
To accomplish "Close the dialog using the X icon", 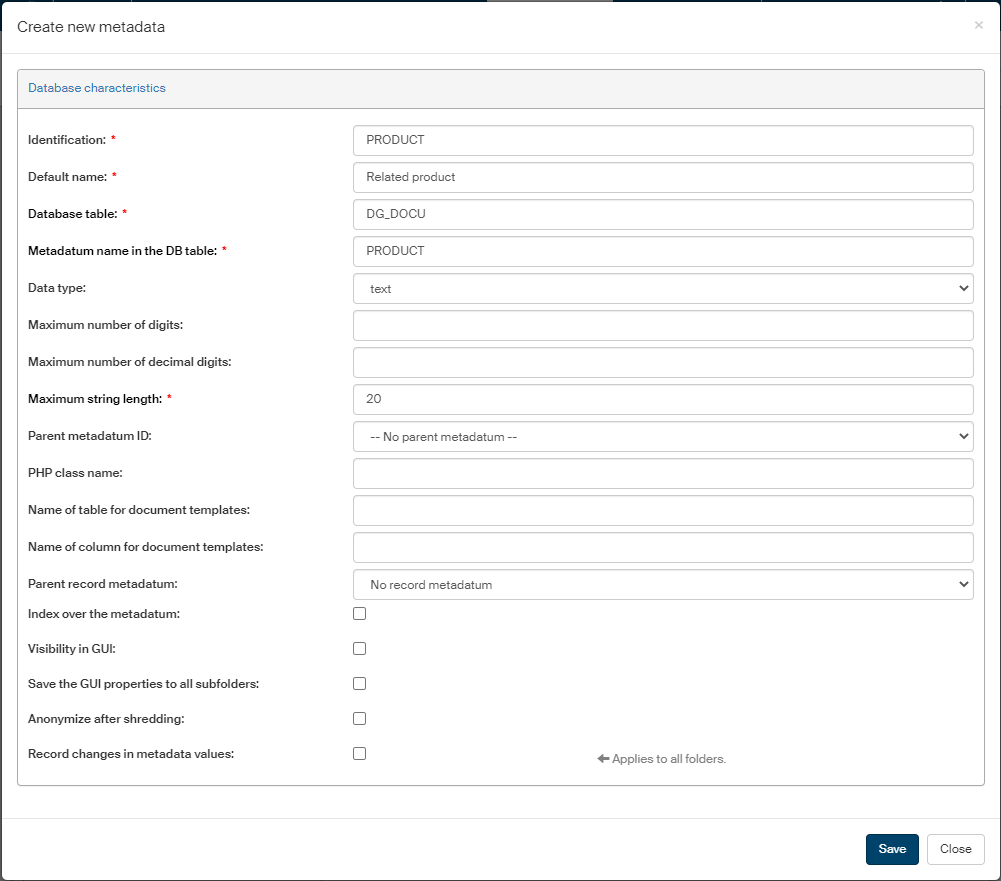I will pos(978,25).
